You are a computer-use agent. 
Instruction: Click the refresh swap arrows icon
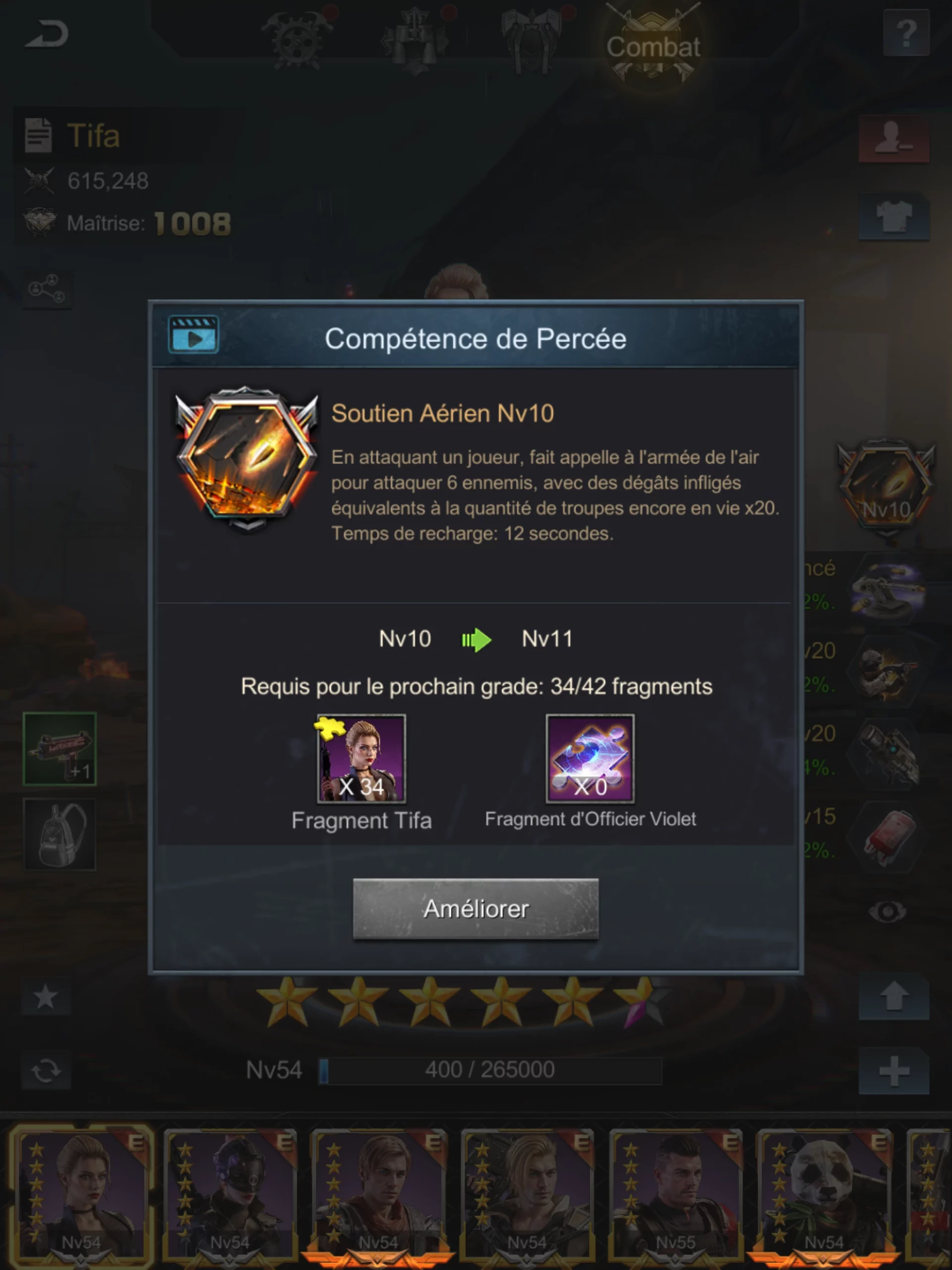(x=46, y=1071)
